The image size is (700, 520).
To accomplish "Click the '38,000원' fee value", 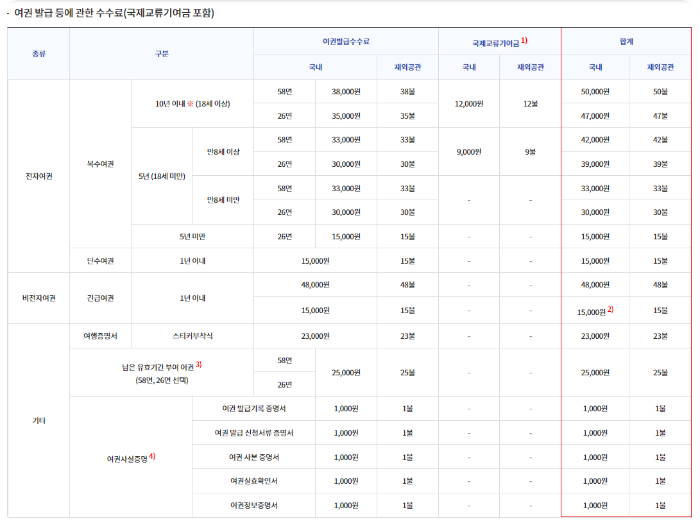I will [346, 92].
